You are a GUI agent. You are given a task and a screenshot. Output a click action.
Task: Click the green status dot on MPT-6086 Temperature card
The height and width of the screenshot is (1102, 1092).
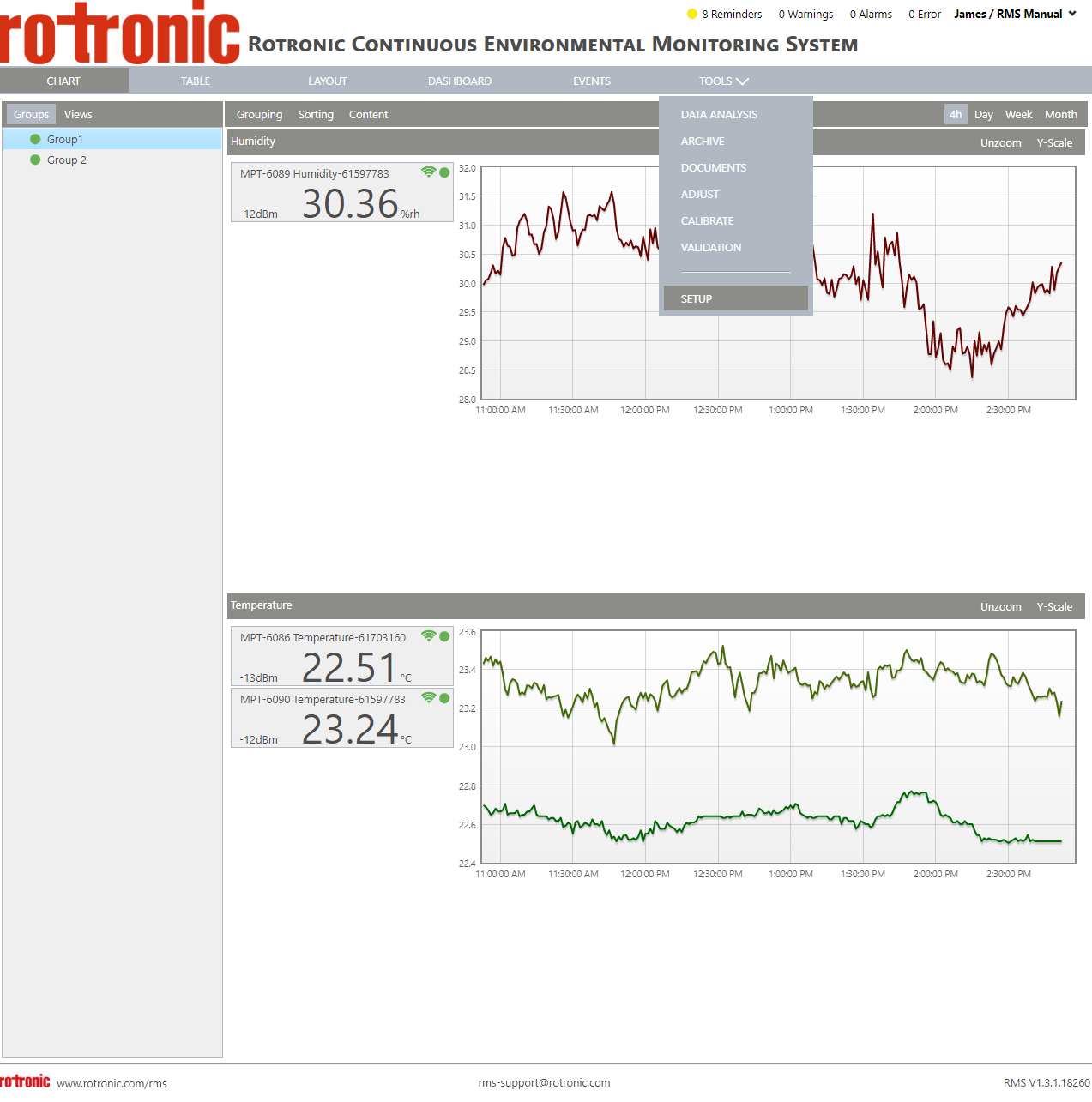point(444,636)
